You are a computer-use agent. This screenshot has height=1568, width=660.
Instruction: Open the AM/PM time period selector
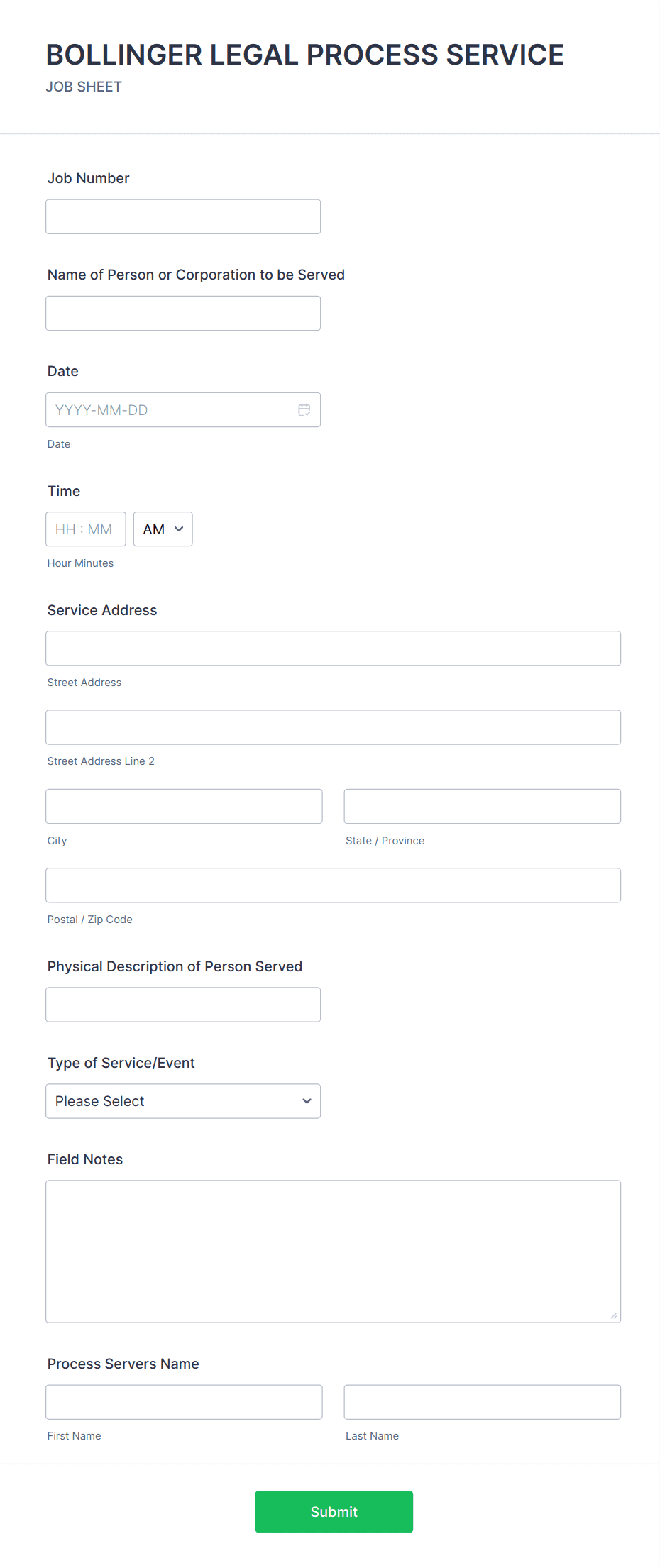pyautogui.click(x=163, y=529)
